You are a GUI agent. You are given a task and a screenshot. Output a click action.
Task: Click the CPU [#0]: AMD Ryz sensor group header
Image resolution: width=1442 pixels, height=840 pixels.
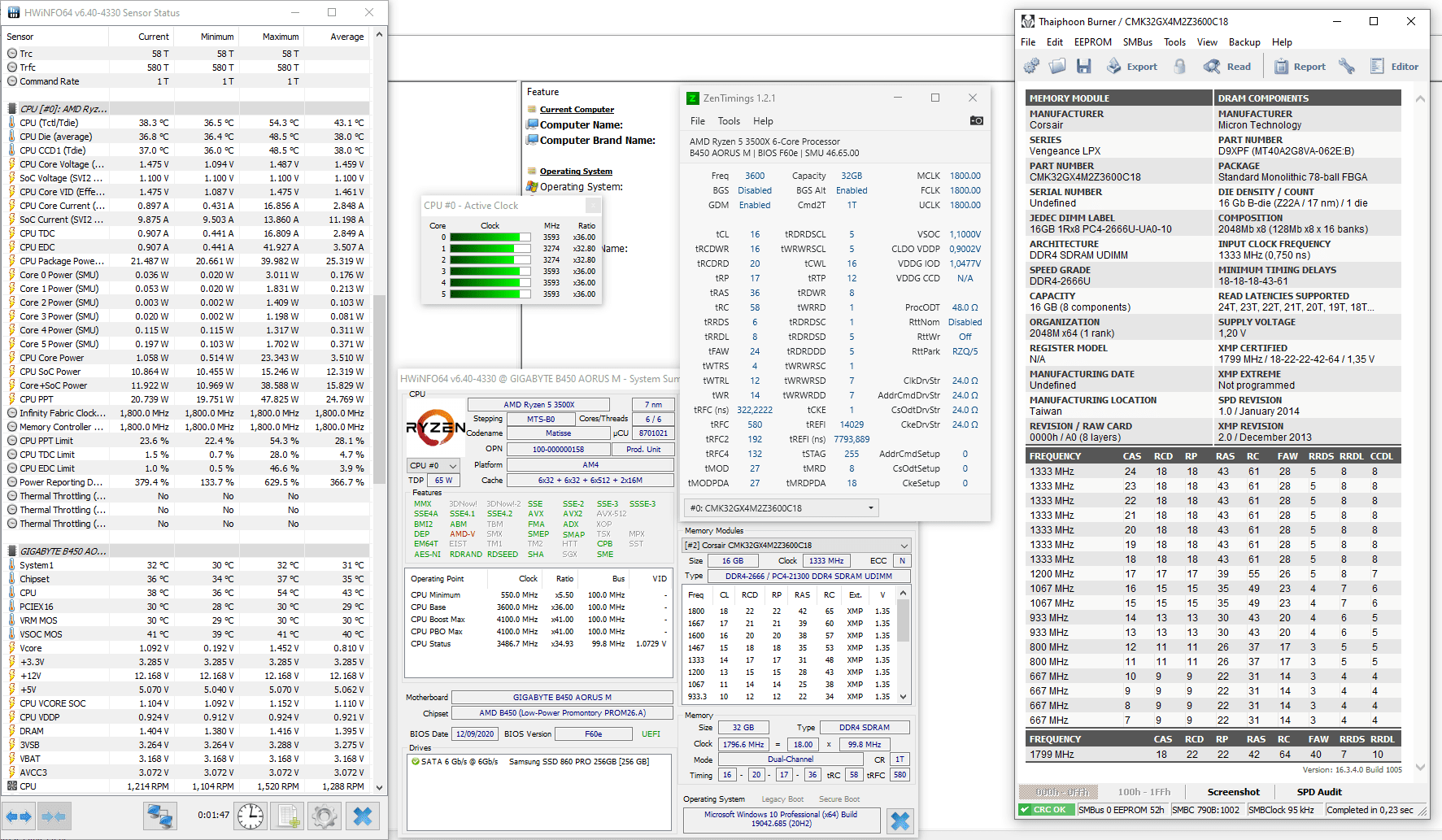tap(187, 109)
